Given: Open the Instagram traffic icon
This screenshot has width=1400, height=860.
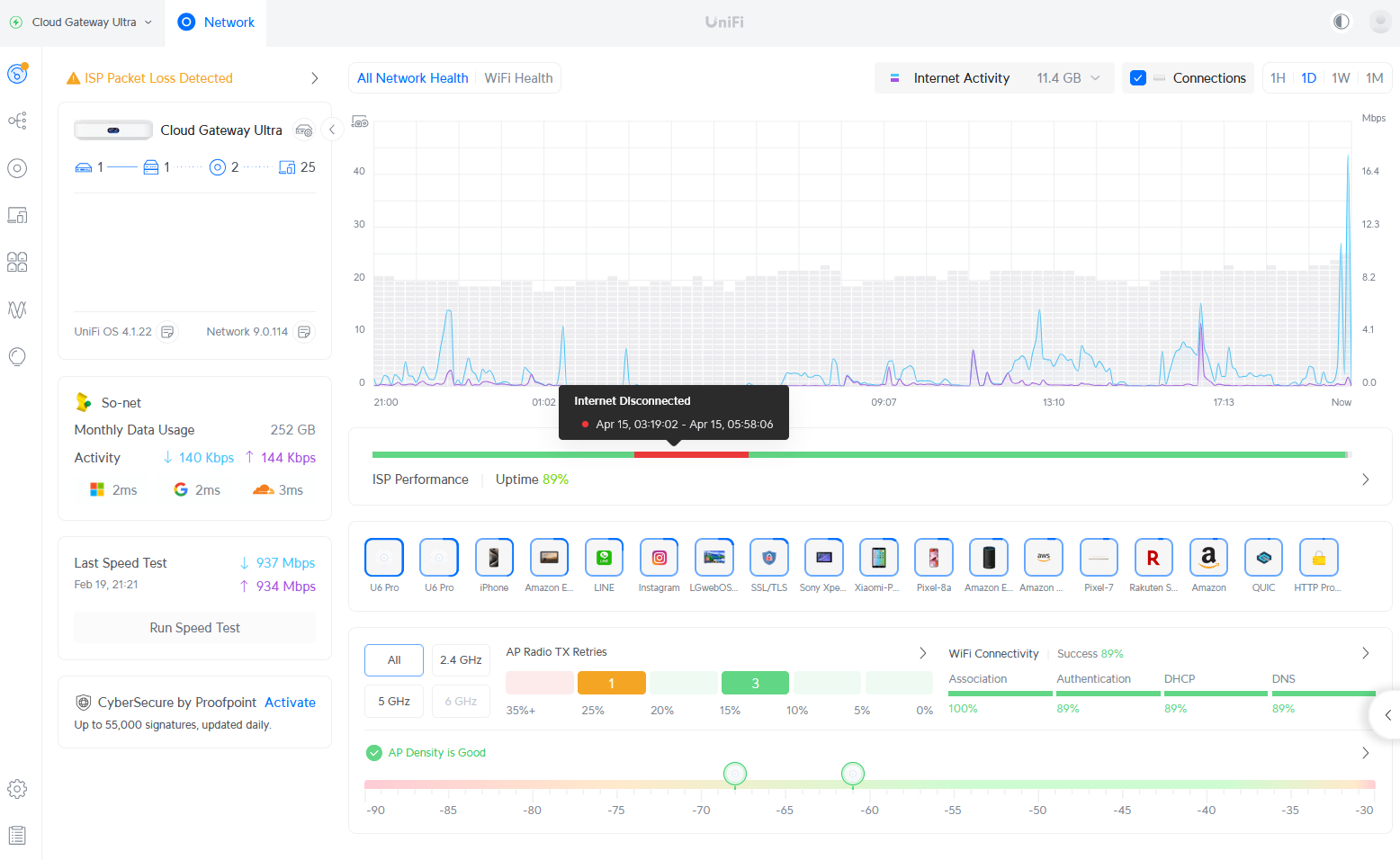Looking at the screenshot, I should (x=659, y=558).
